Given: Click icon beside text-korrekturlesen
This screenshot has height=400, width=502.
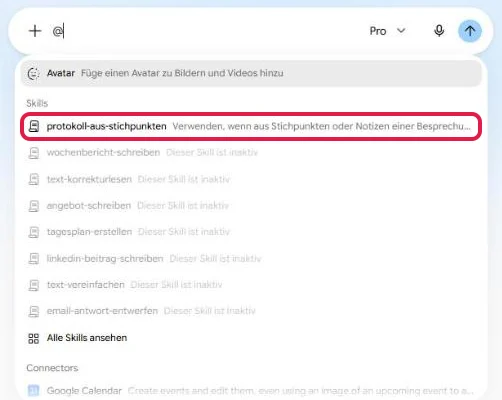Looking at the screenshot, I should [34, 180].
